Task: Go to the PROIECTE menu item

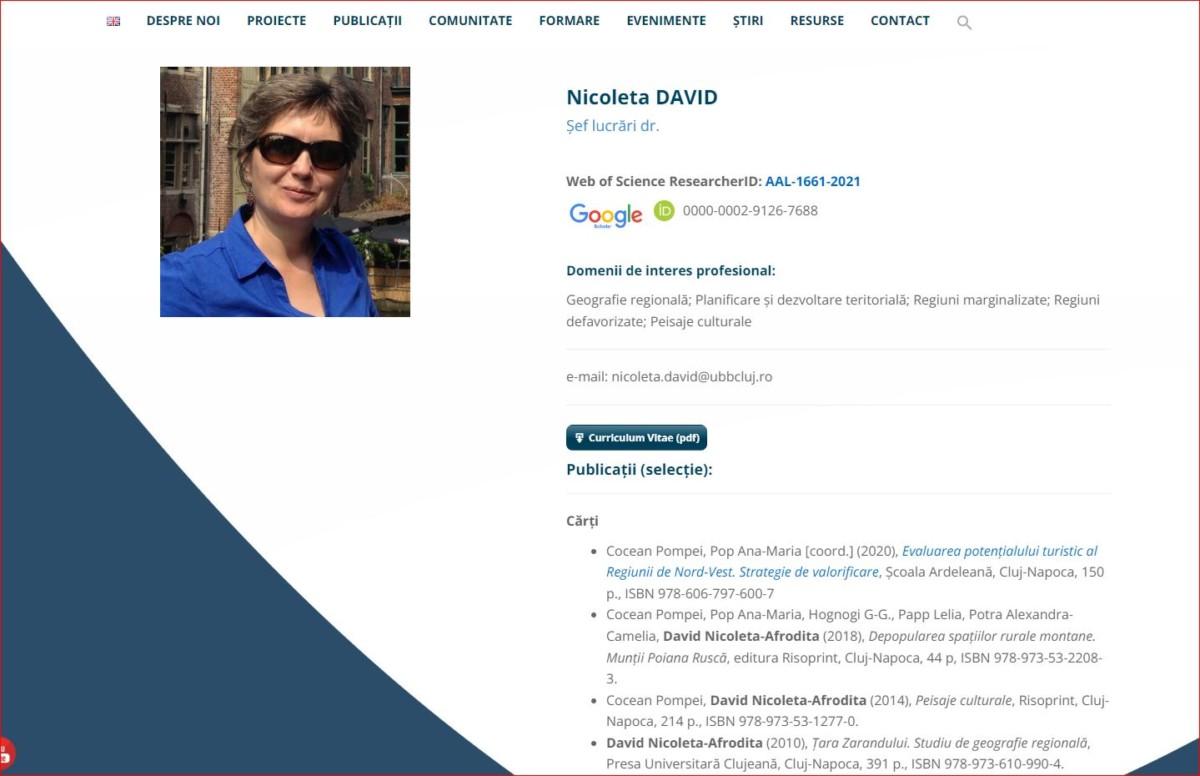Action: tap(276, 21)
